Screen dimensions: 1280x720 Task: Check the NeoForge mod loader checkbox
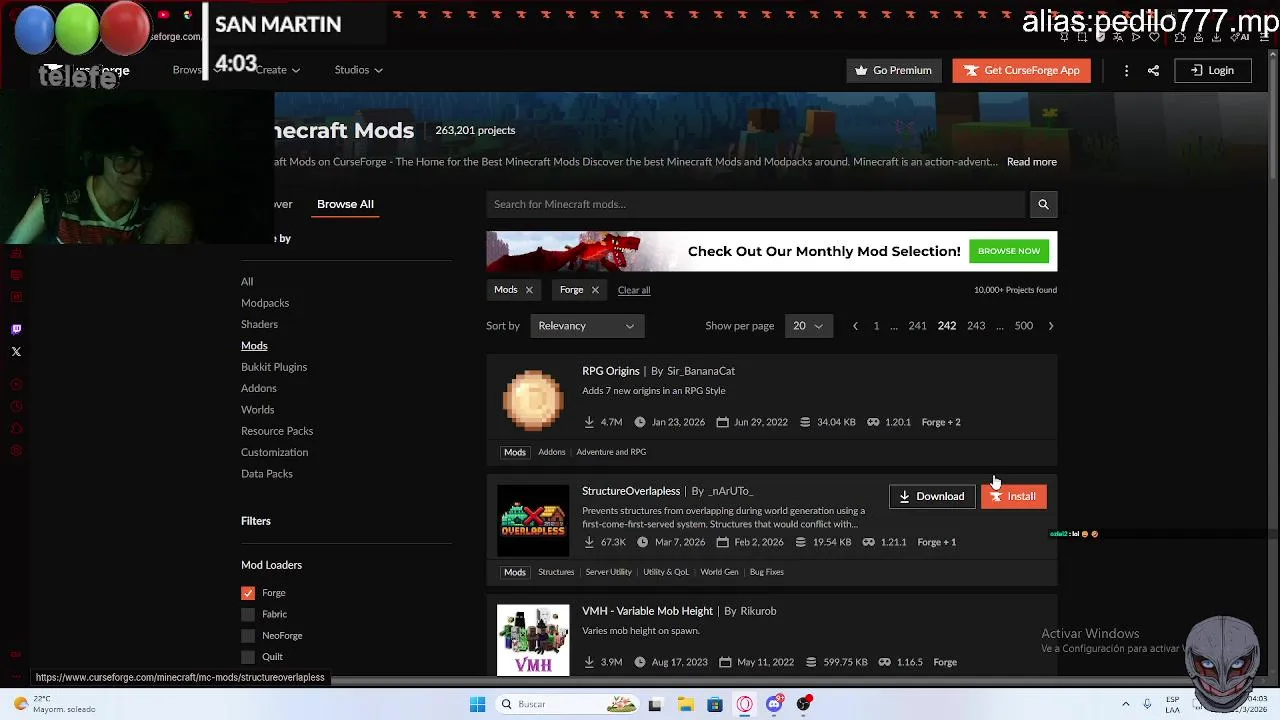pyautogui.click(x=248, y=636)
